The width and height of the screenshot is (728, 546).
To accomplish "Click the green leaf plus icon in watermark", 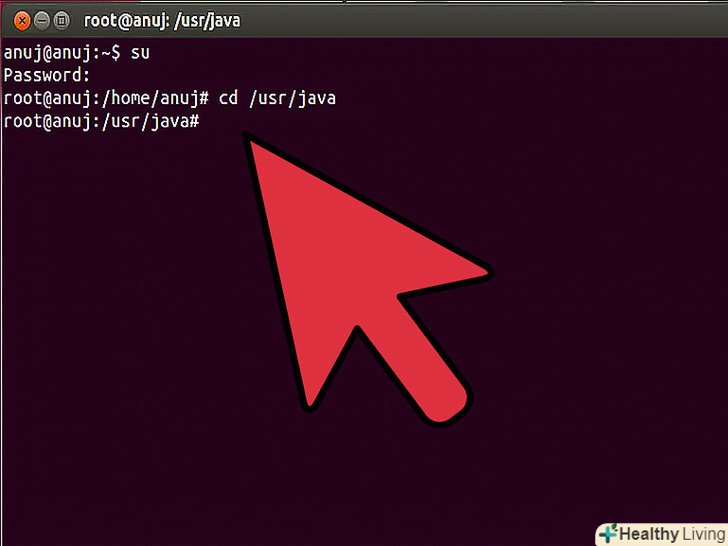I will click(x=608, y=533).
